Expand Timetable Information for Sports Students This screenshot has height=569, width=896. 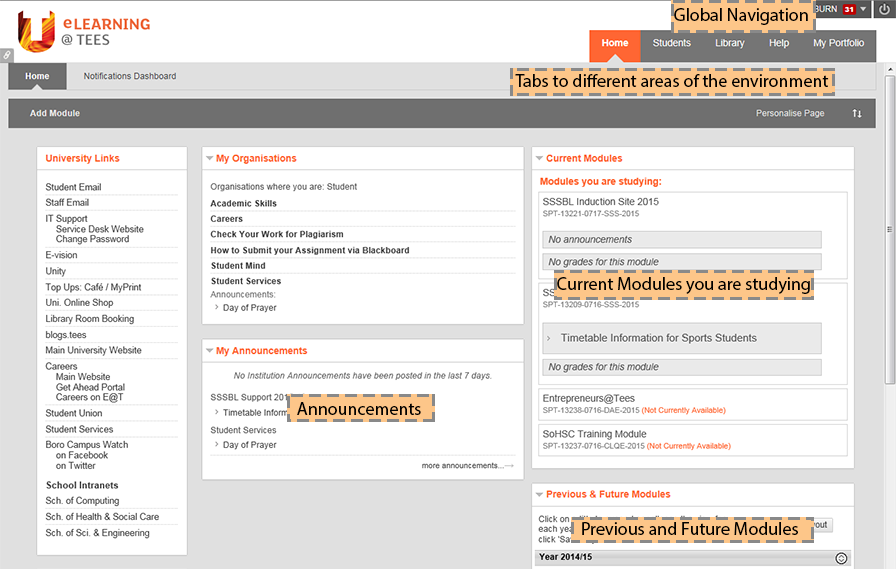549,338
